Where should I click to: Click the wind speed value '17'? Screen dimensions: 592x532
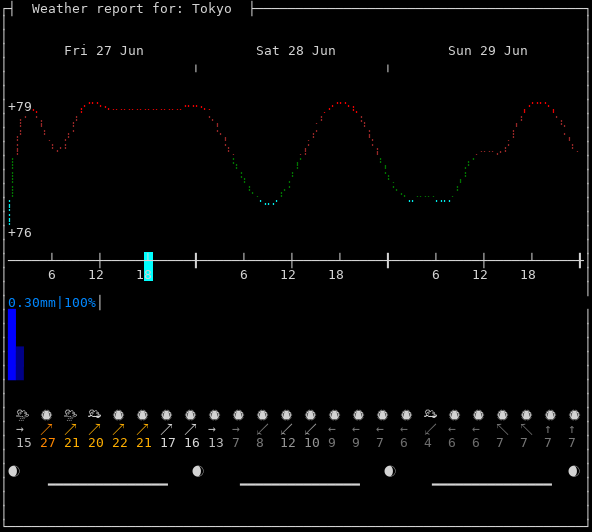tap(168, 443)
